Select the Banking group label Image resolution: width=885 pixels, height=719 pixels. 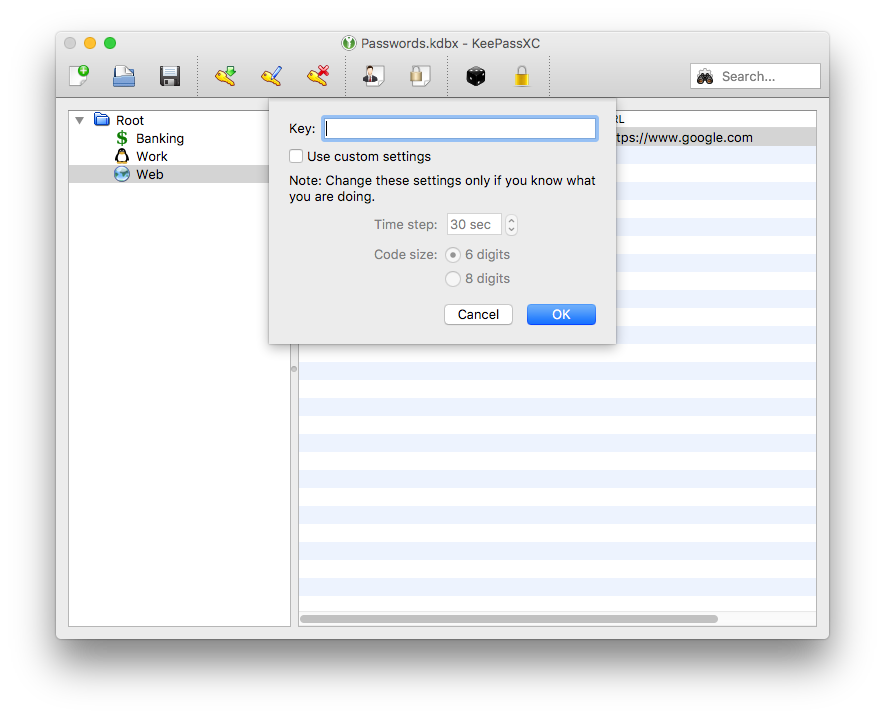tap(160, 138)
